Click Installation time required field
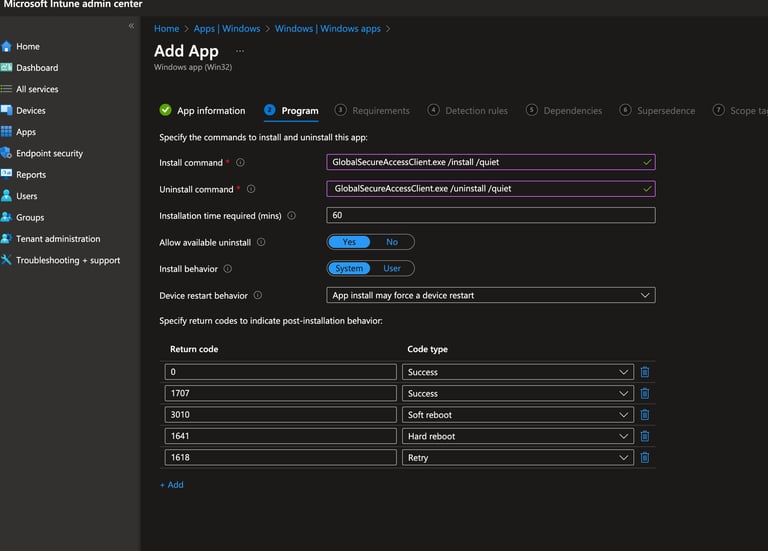This screenshot has height=551, width=768. click(491, 215)
